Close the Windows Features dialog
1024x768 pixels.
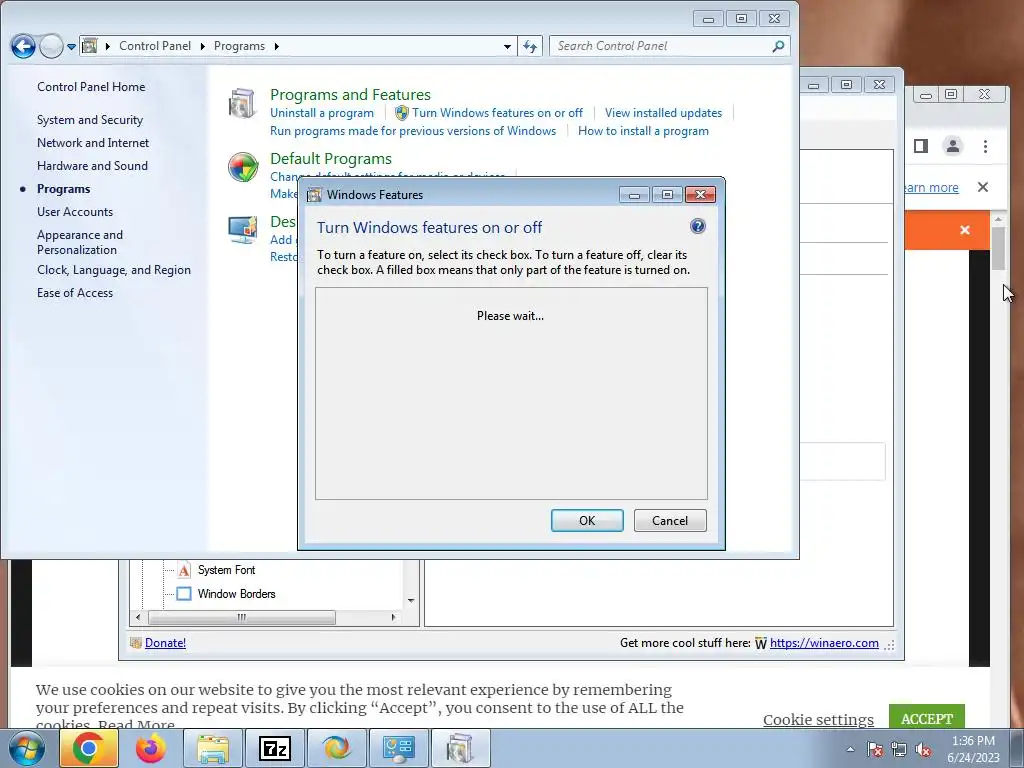[700, 195]
